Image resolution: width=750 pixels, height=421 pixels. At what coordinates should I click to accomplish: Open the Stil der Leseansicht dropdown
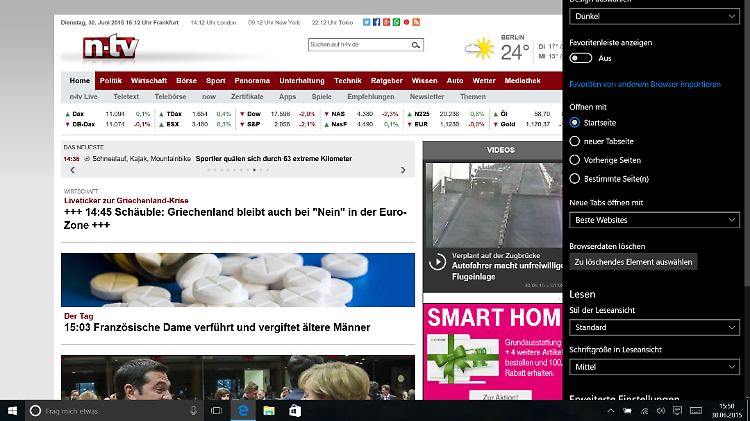[654, 327]
